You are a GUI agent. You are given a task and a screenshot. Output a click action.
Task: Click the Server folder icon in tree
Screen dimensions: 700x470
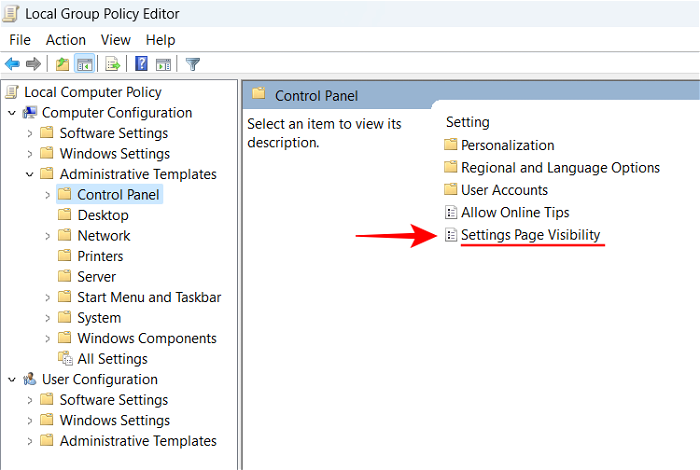(x=65, y=276)
